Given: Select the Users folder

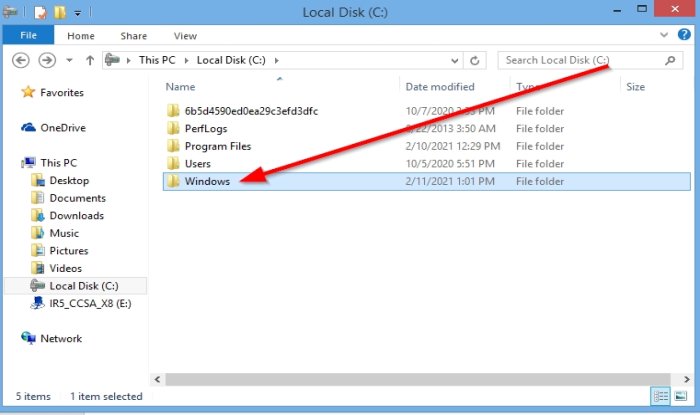Looking at the screenshot, I should click(x=197, y=164).
